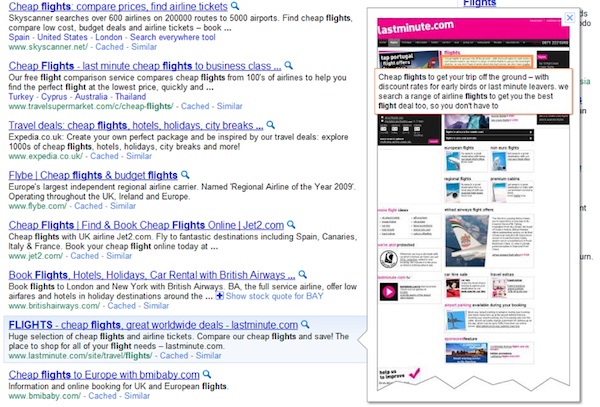Close the lastminute.com preview popup
Screen dimensions: 600x407
569,17
